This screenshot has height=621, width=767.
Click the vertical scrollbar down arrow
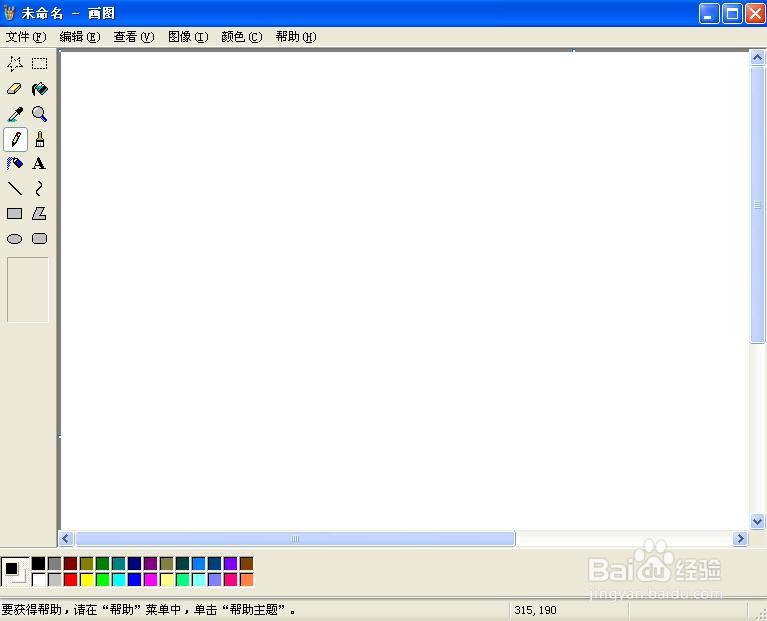click(x=757, y=522)
